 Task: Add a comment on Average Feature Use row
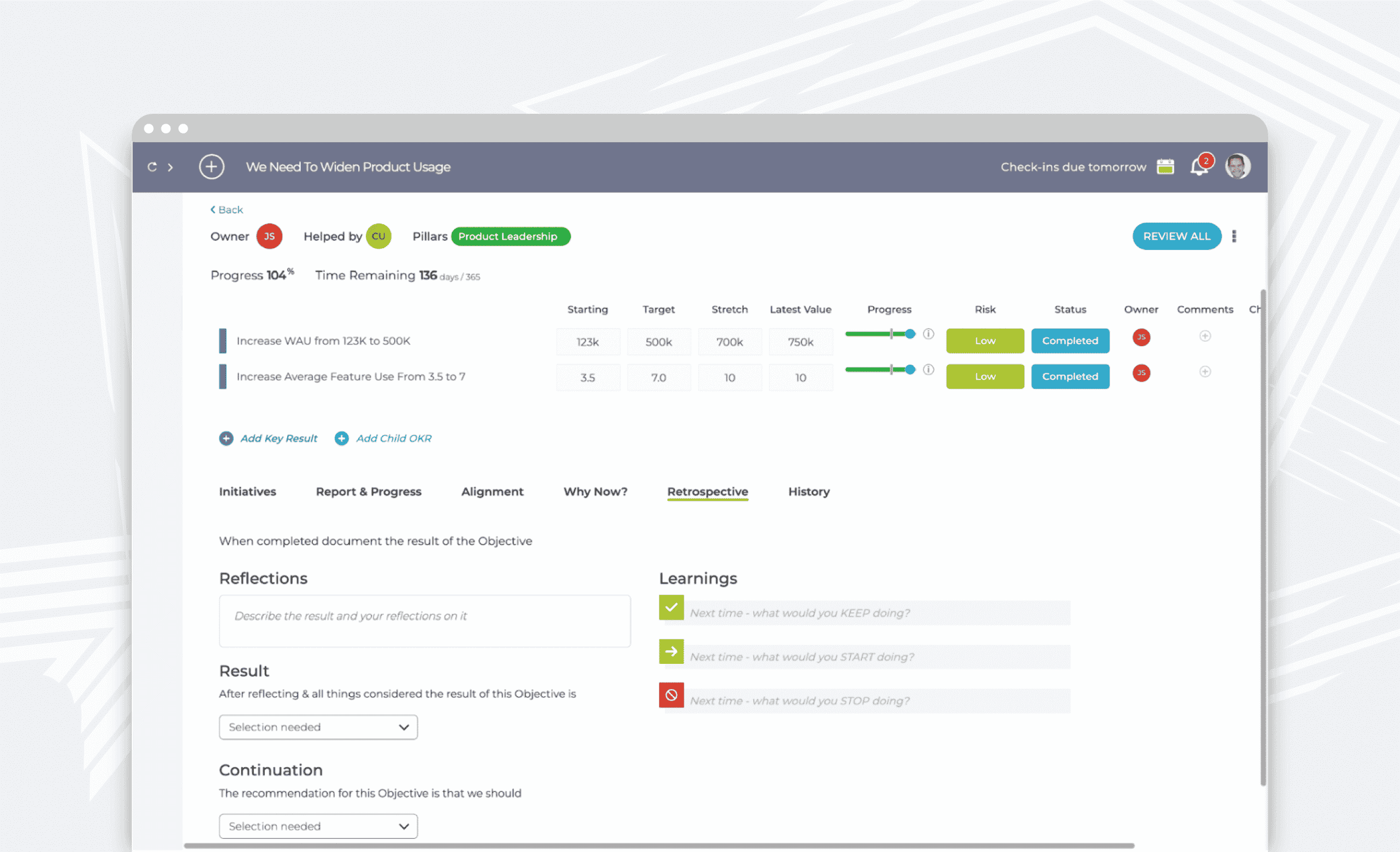click(1205, 371)
